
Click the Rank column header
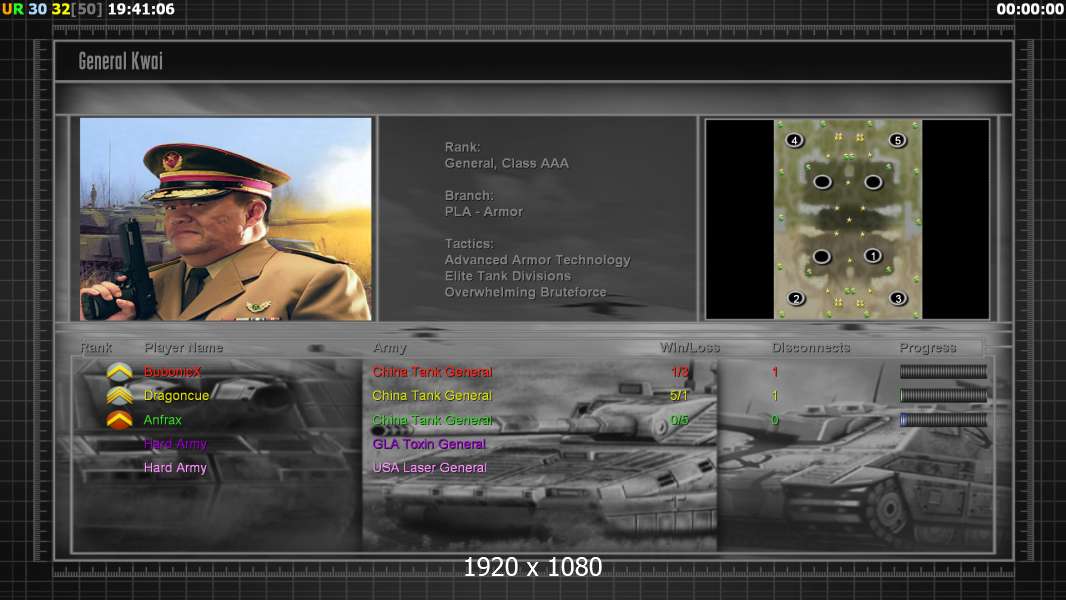click(x=96, y=347)
